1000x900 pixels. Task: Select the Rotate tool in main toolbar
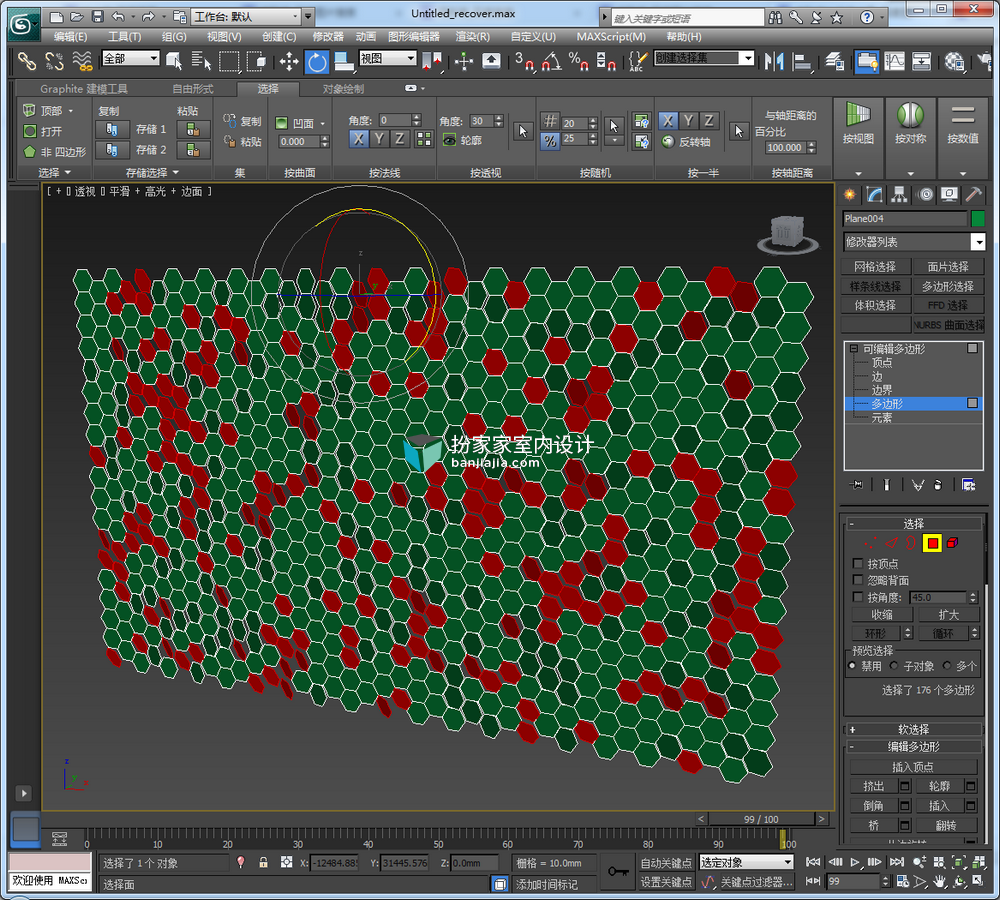click(x=317, y=62)
